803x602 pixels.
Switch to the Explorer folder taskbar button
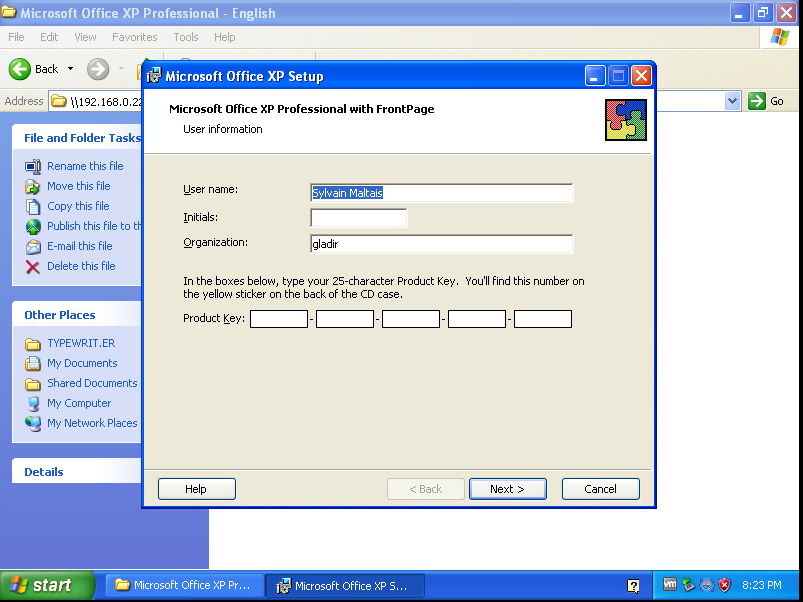[185, 585]
